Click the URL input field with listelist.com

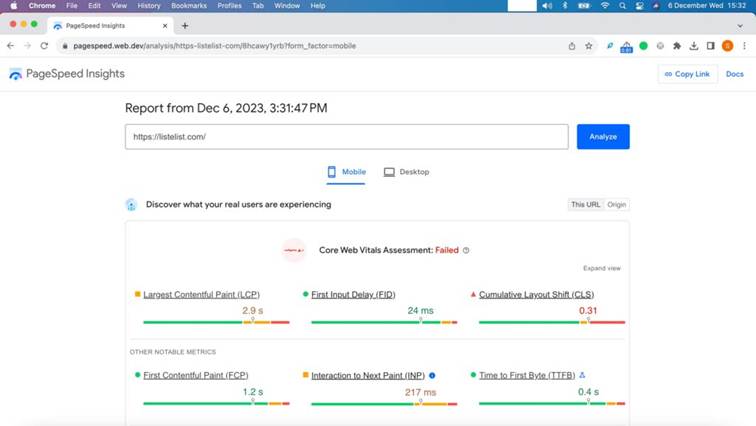[x=346, y=137]
